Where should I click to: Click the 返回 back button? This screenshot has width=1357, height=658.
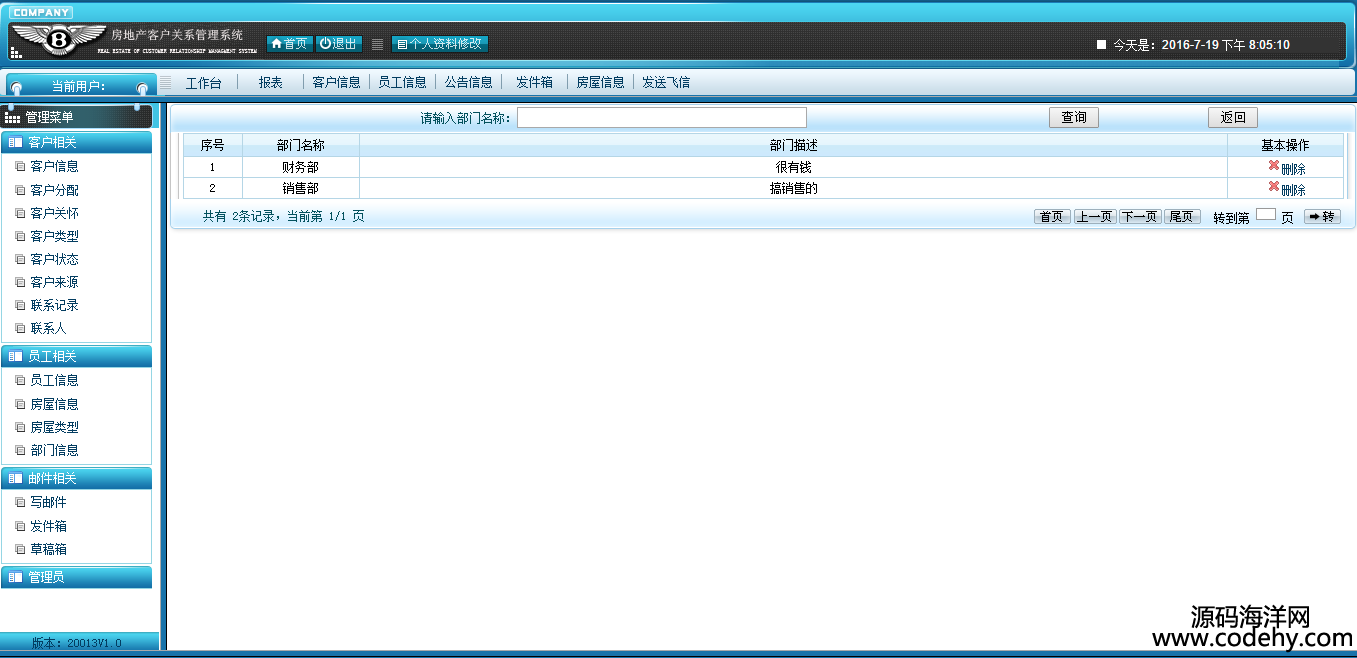[1232, 118]
